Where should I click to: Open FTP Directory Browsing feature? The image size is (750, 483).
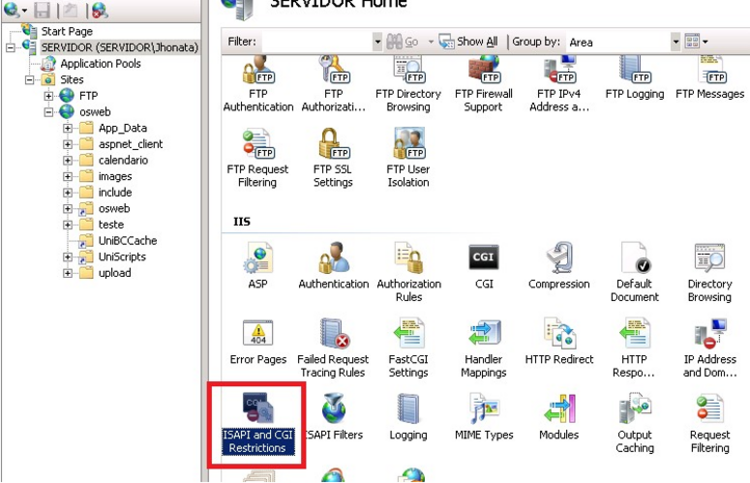click(408, 85)
